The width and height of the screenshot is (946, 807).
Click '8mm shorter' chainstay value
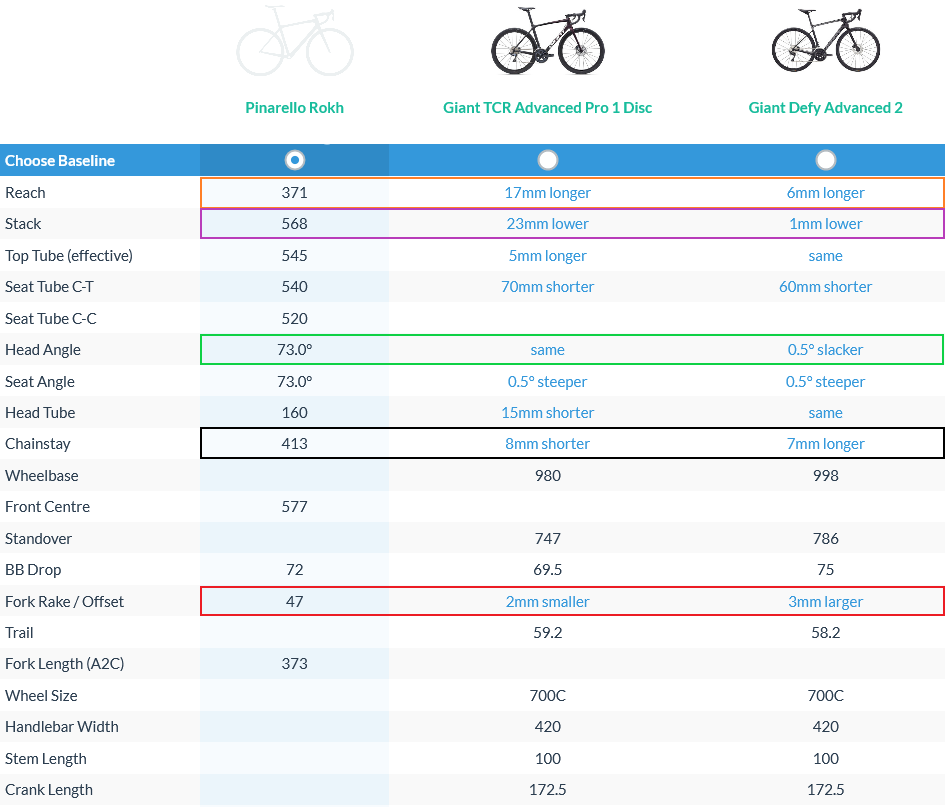[x=548, y=444]
